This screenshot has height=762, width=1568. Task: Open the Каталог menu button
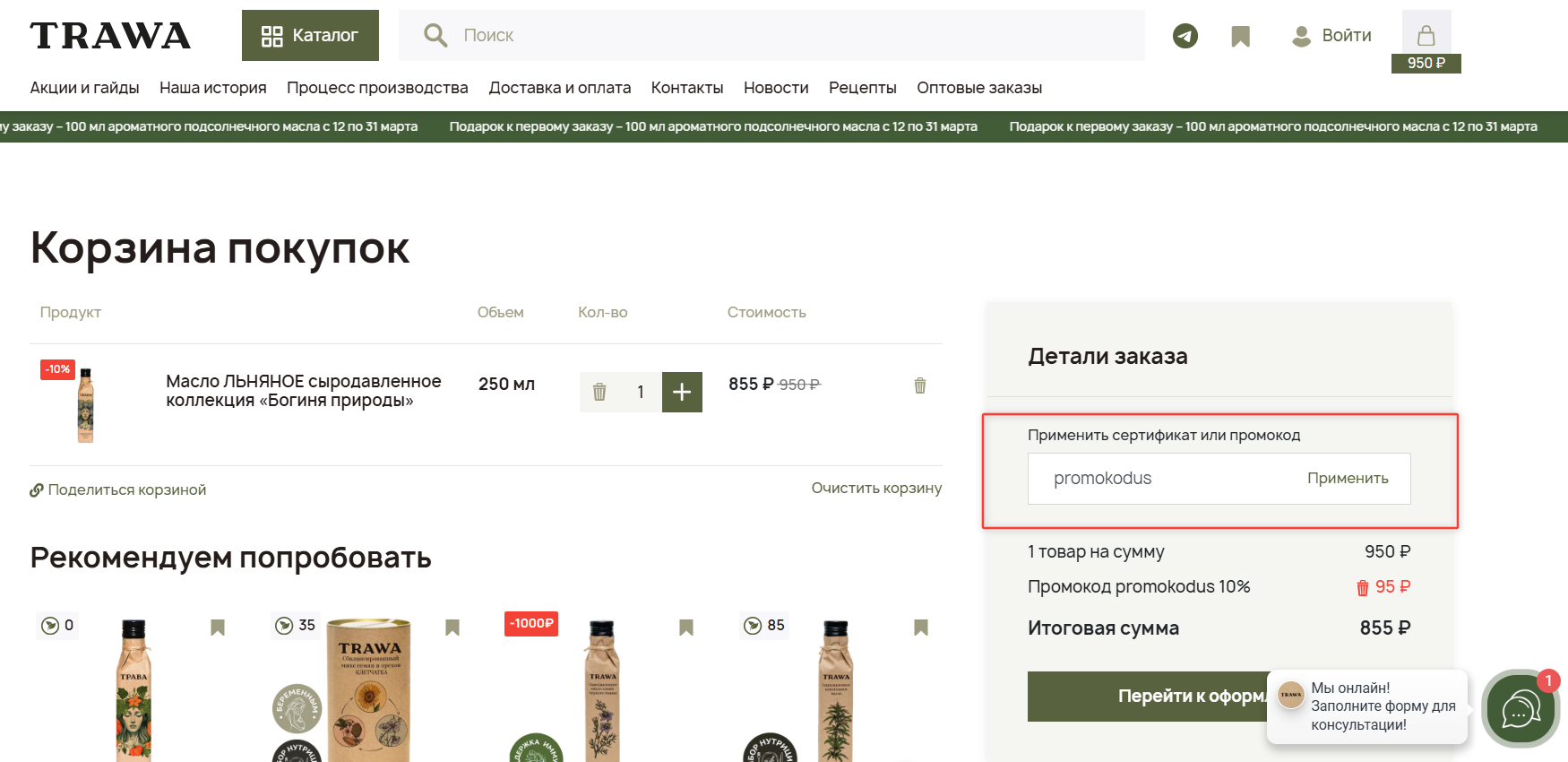click(310, 36)
